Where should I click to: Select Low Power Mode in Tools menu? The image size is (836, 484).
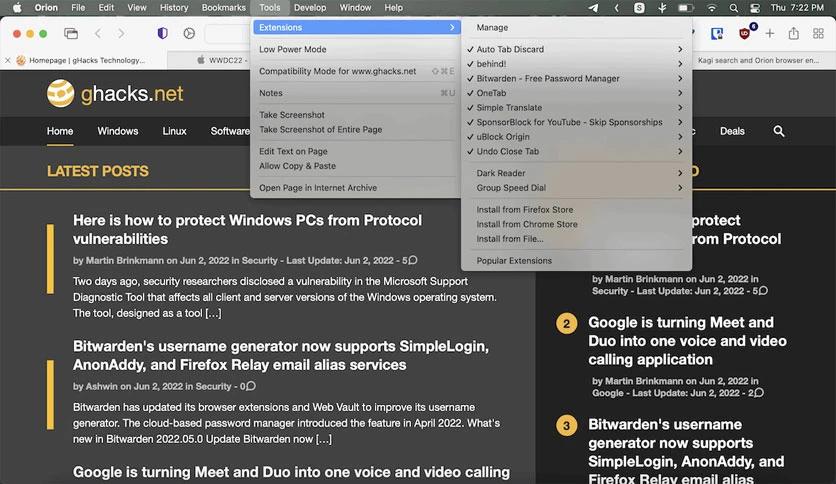point(356,49)
